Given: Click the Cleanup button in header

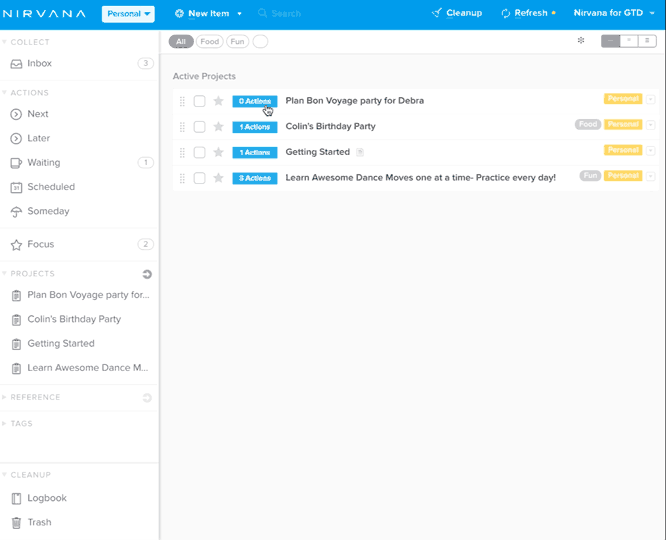Looking at the screenshot, I should [457, 13].
